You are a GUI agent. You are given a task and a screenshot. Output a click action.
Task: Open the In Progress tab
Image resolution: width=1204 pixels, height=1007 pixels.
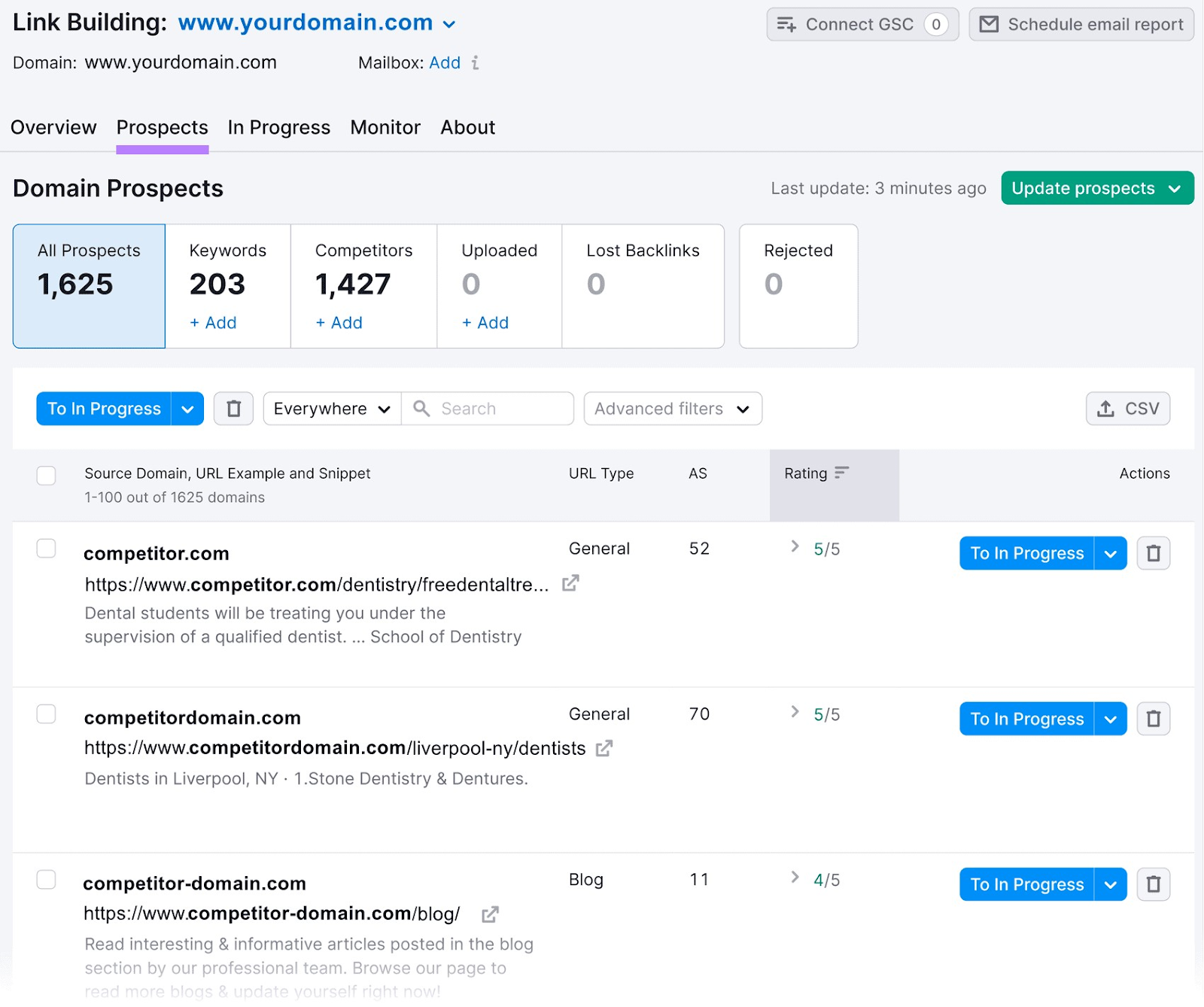(x=278, y=127)
